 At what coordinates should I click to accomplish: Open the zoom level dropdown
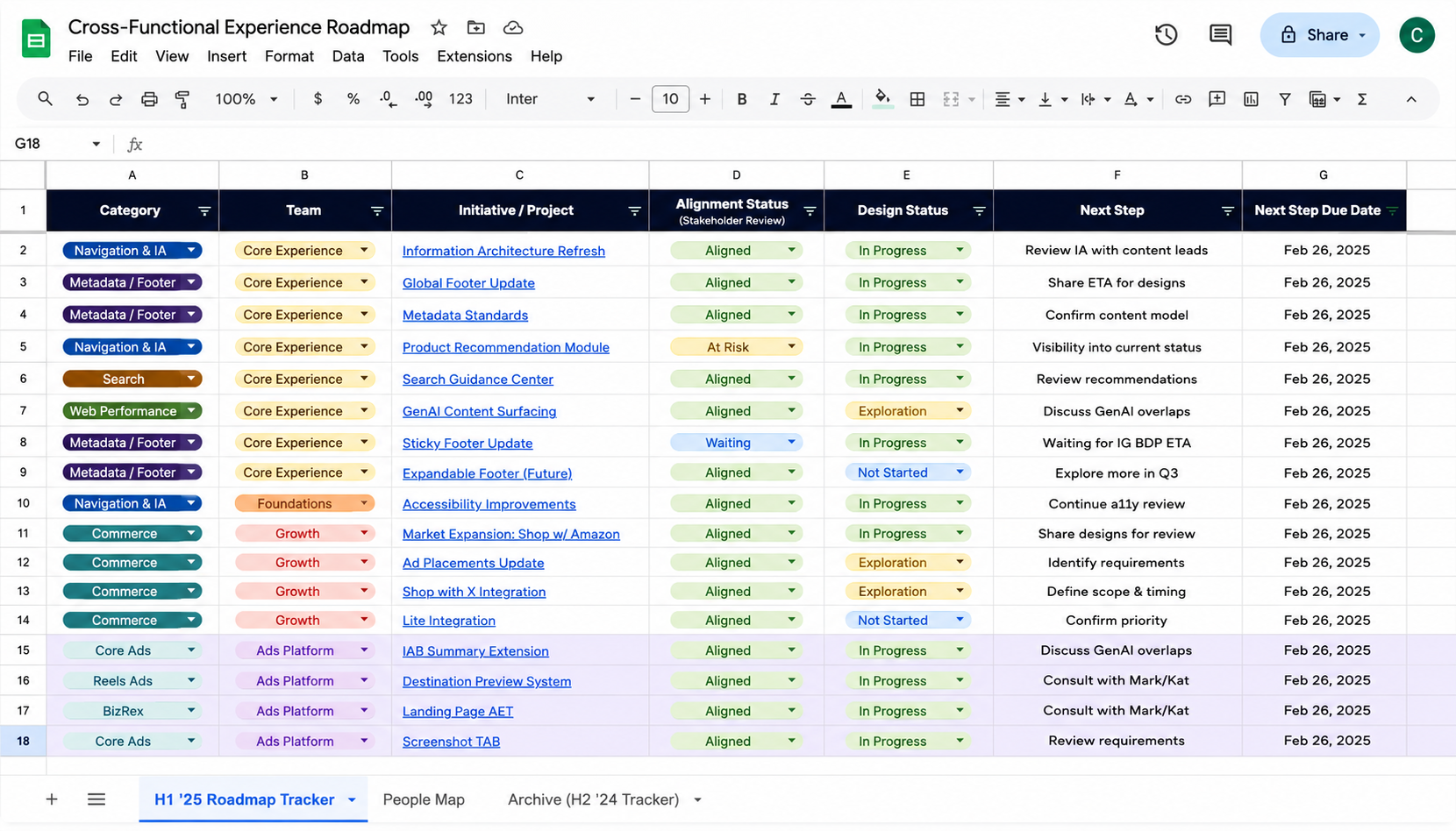pos(246,99)
